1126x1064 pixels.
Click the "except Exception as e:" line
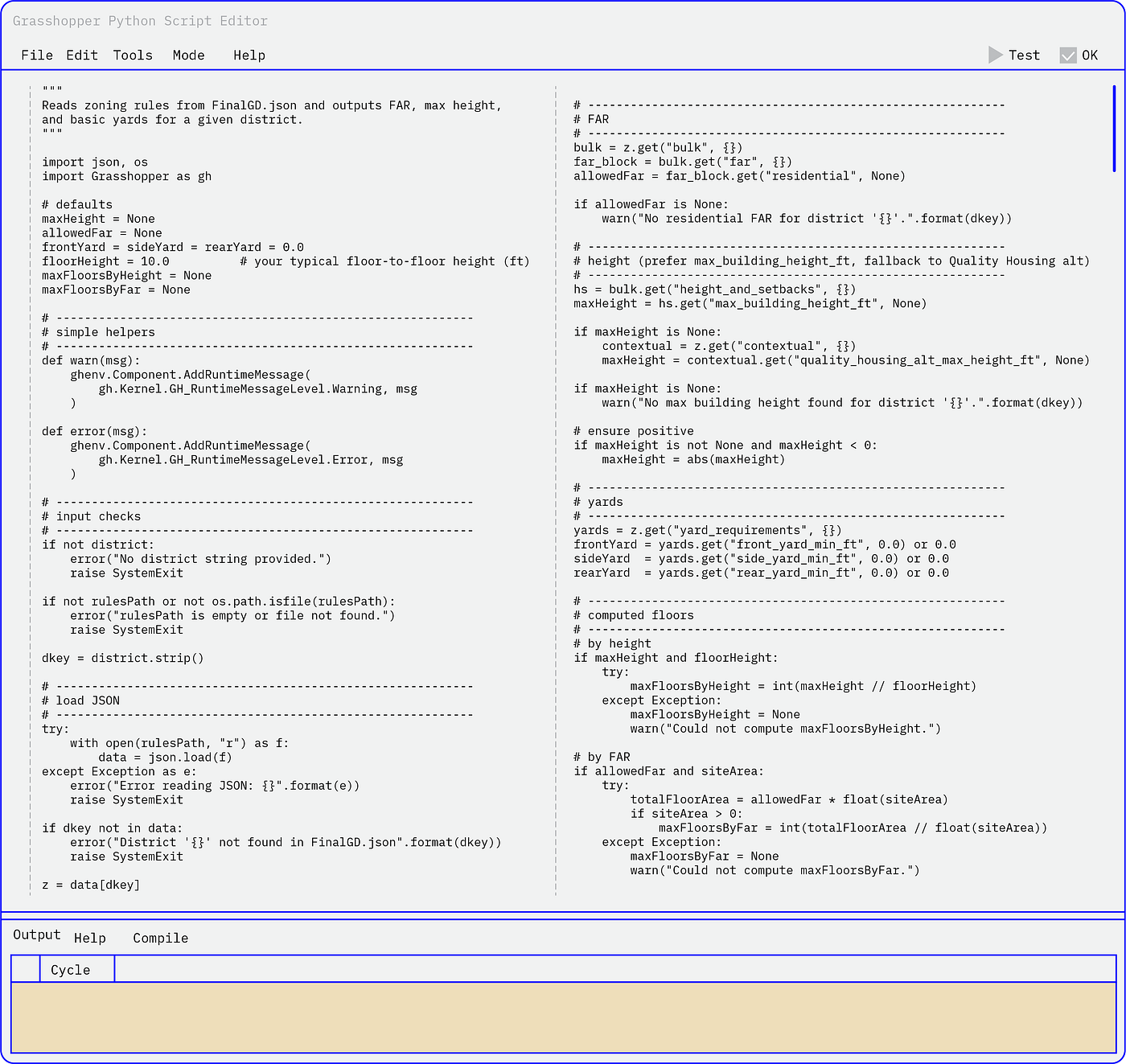119,771
